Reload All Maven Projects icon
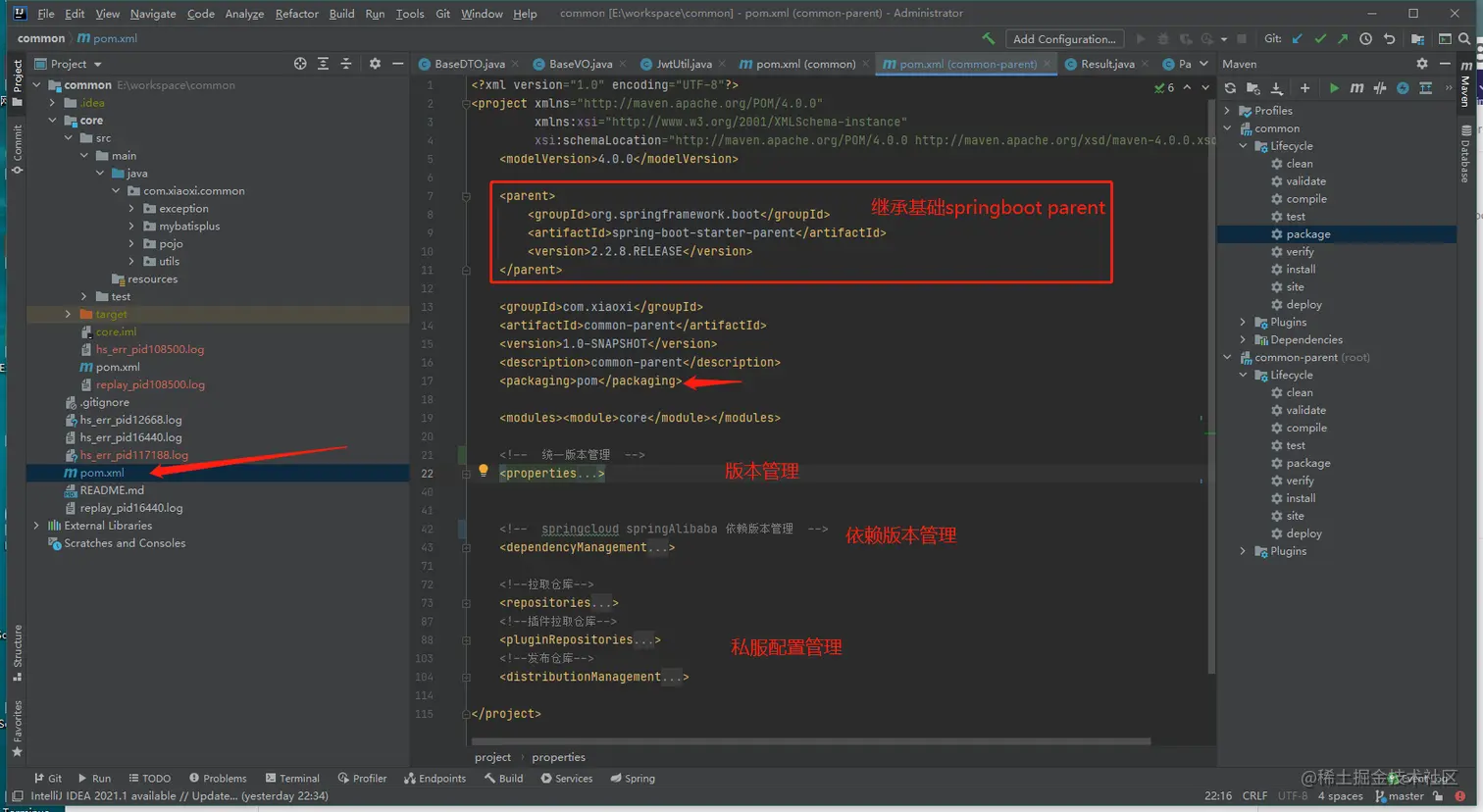1483x812 pixels. click(x=1230, y=88)
